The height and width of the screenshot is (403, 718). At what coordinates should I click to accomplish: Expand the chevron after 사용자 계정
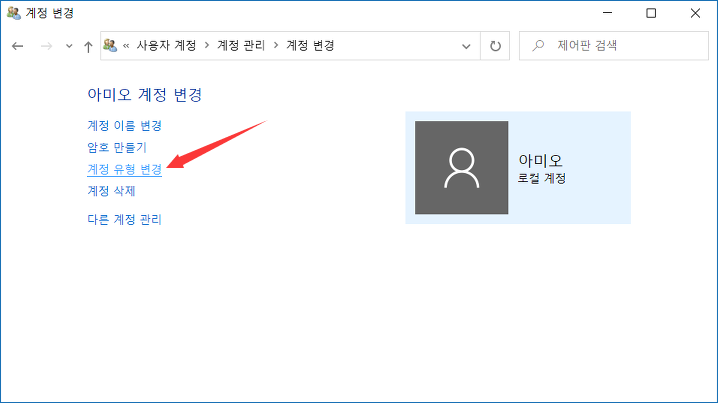tap(206, 46)
